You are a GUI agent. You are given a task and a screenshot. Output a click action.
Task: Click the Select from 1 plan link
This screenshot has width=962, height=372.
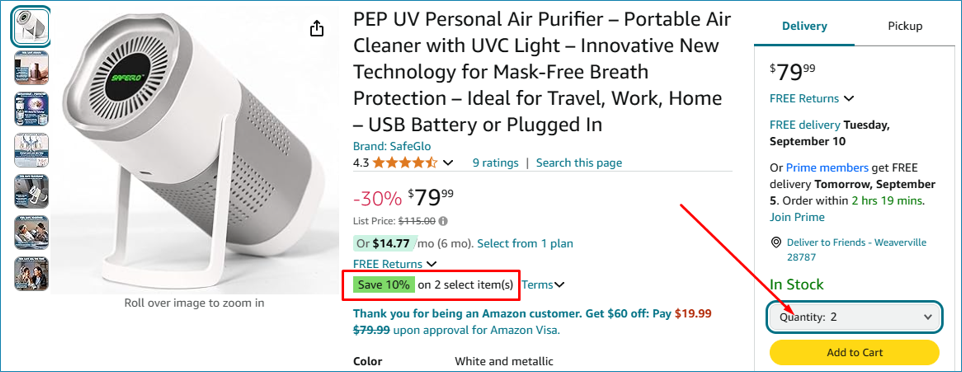pyautogui.click(x=525, y=243)
